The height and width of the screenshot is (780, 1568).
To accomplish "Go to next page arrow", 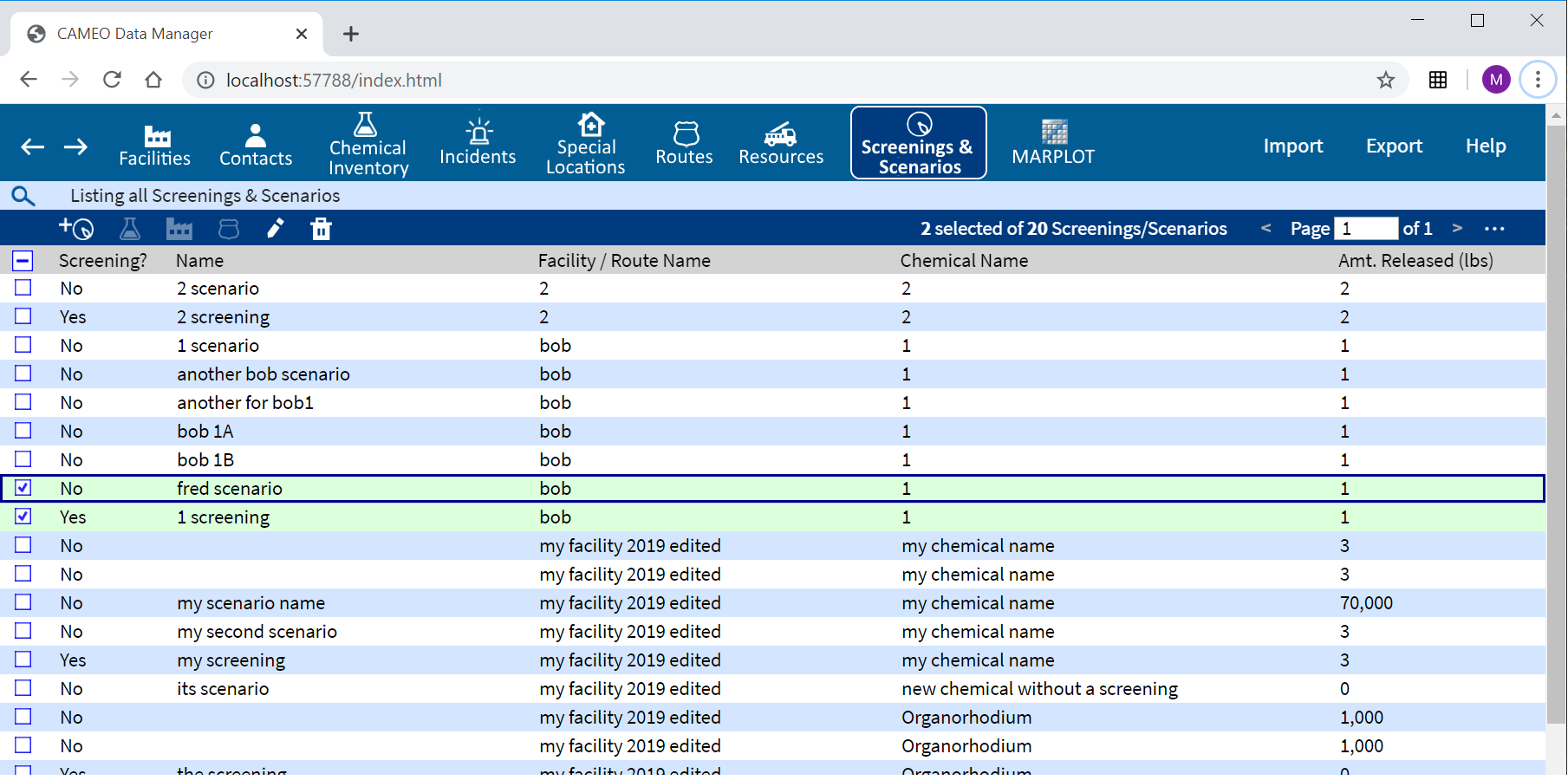I will tap(1457, 228).
